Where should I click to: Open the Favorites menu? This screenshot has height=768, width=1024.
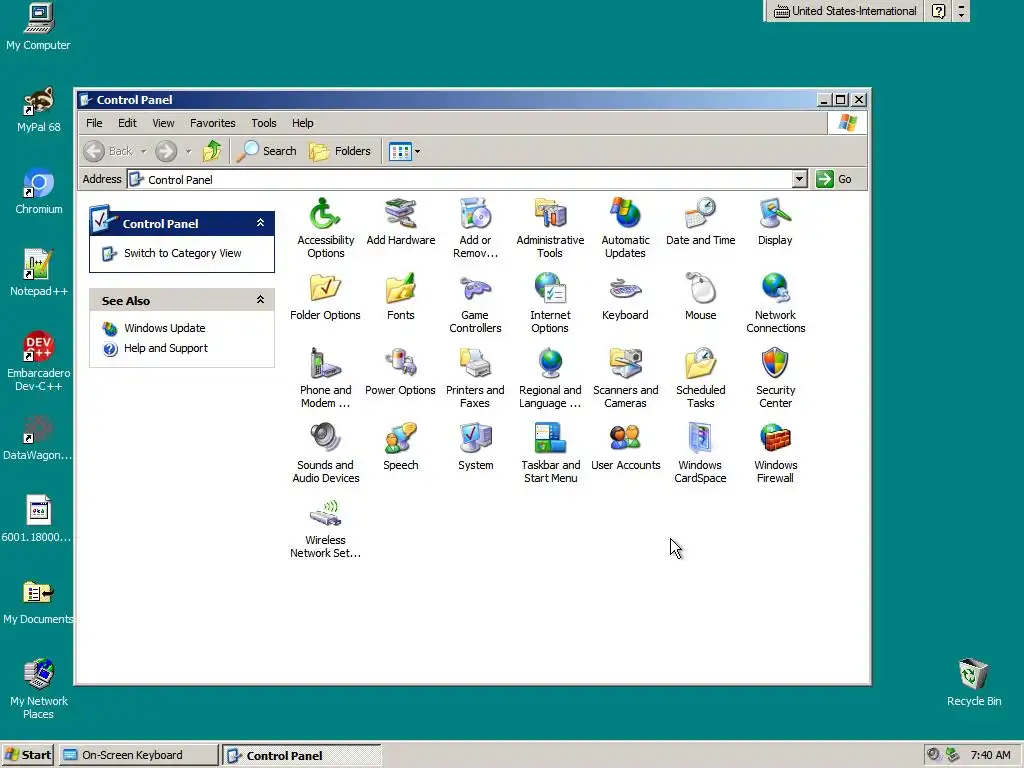click(212, 123)
